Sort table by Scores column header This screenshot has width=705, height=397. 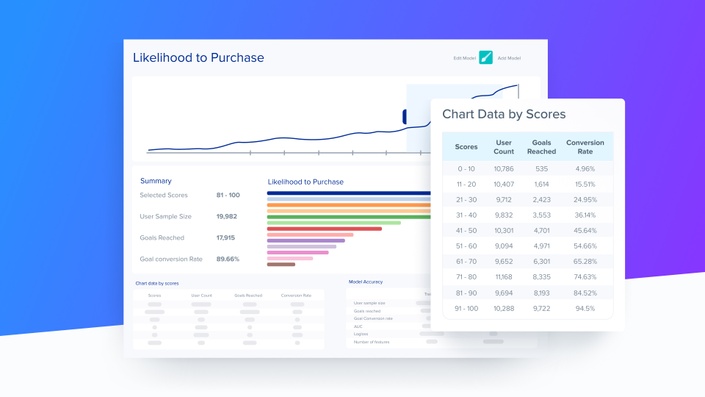(x=466, y=147)
